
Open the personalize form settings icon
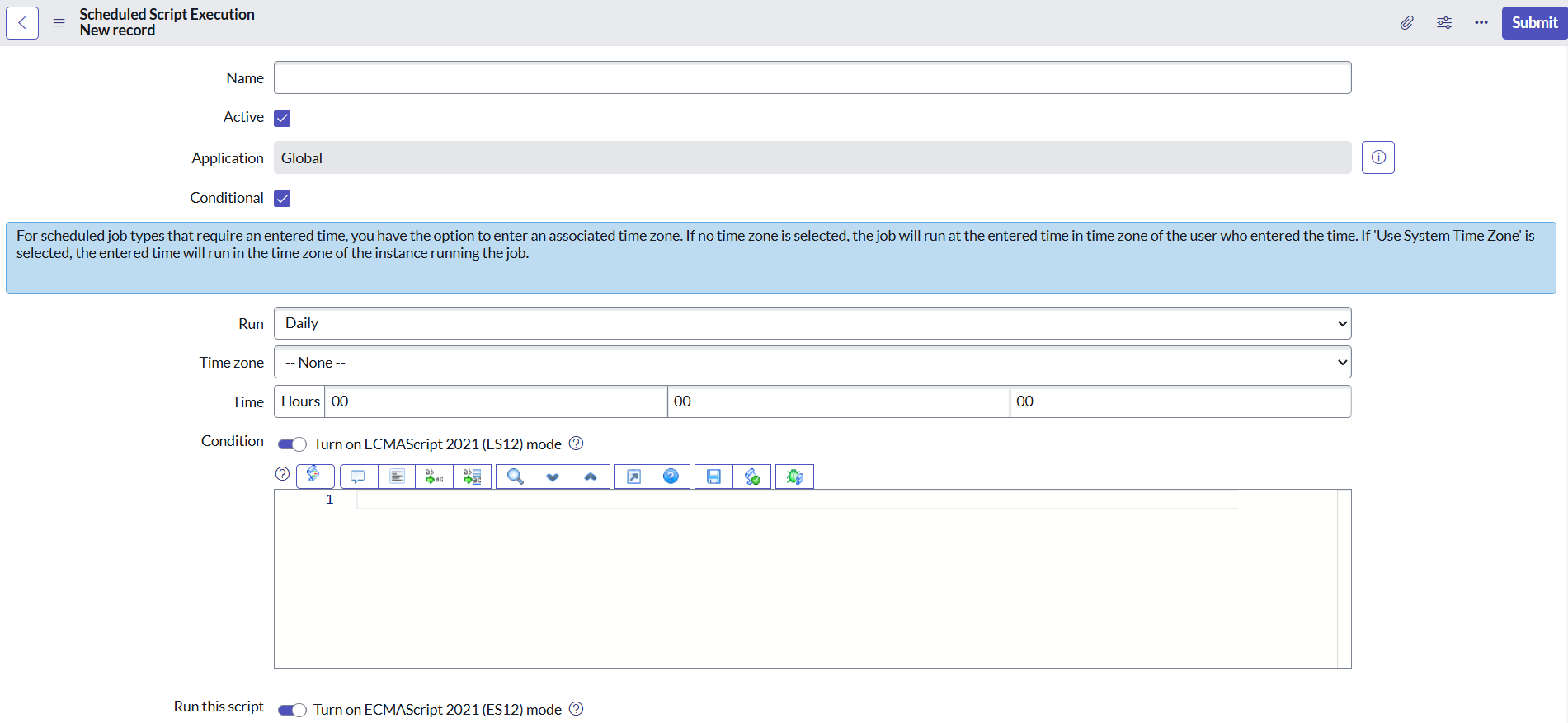point(1444,23)
